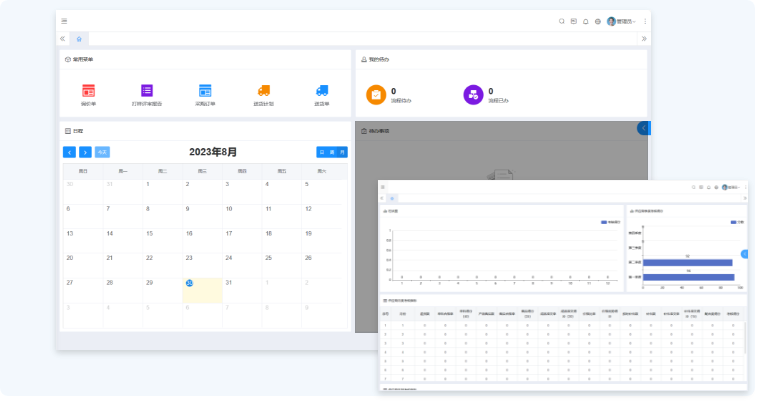Open the notification bell in main header

[586, 21]
